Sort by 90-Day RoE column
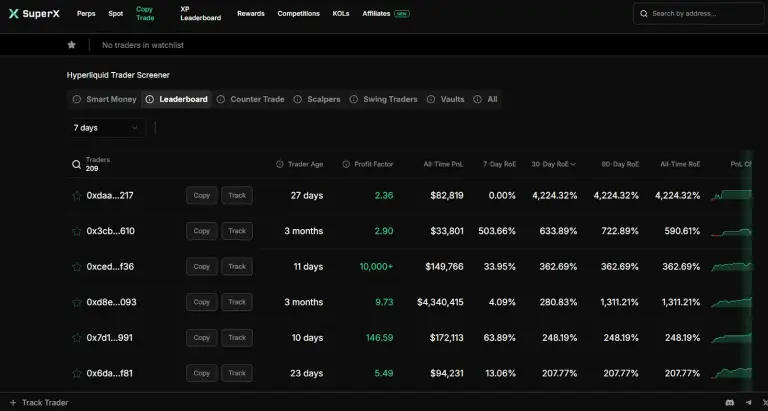Image resolution: width=768 pixels, height=411 pixels. (620, 165)
